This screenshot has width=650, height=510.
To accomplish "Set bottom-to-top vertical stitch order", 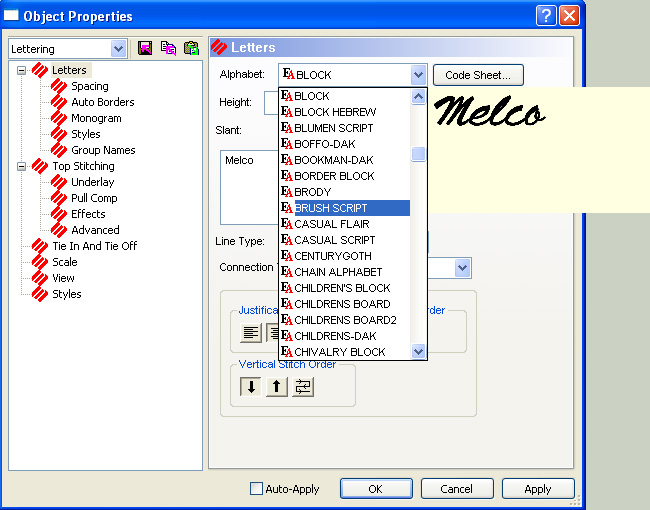I will click(276, 387).
